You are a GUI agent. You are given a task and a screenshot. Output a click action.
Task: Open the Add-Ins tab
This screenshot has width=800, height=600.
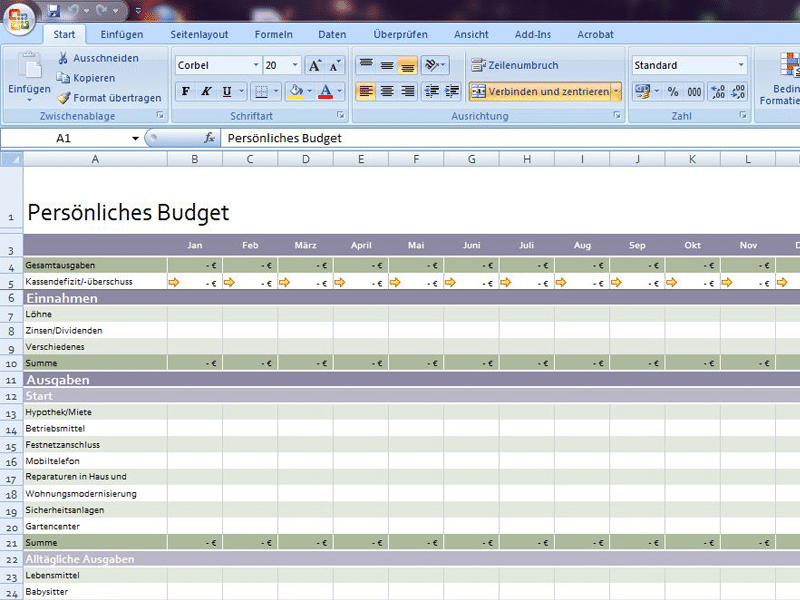(533, 35)
